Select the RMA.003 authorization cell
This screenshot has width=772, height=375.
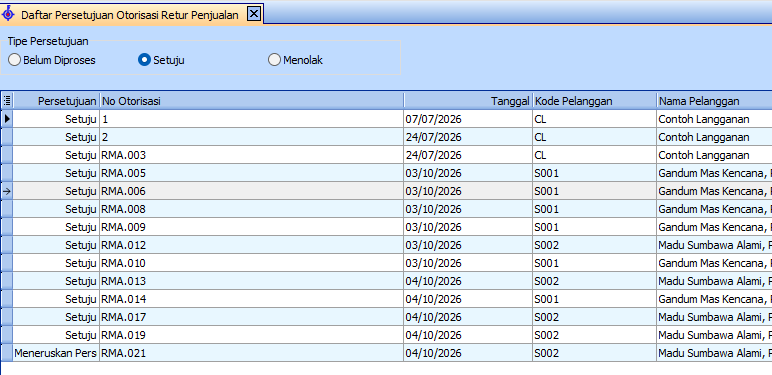[252, 155]
